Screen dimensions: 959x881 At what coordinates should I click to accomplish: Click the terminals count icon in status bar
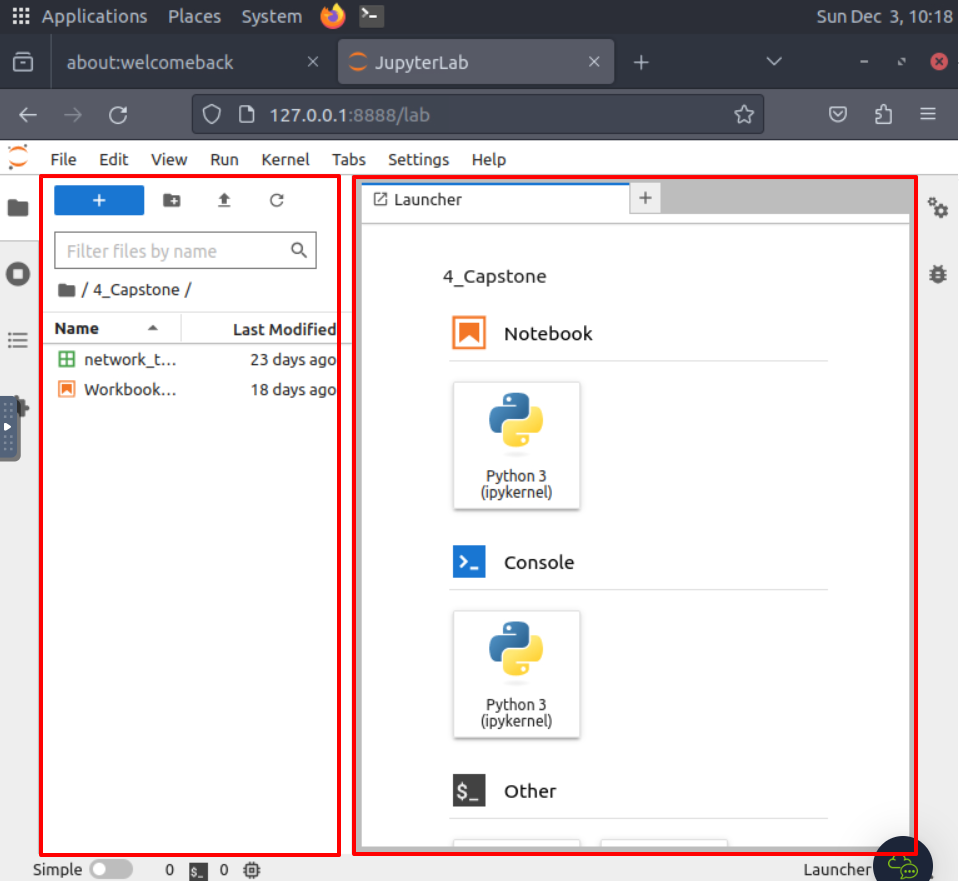pos(198,871)
